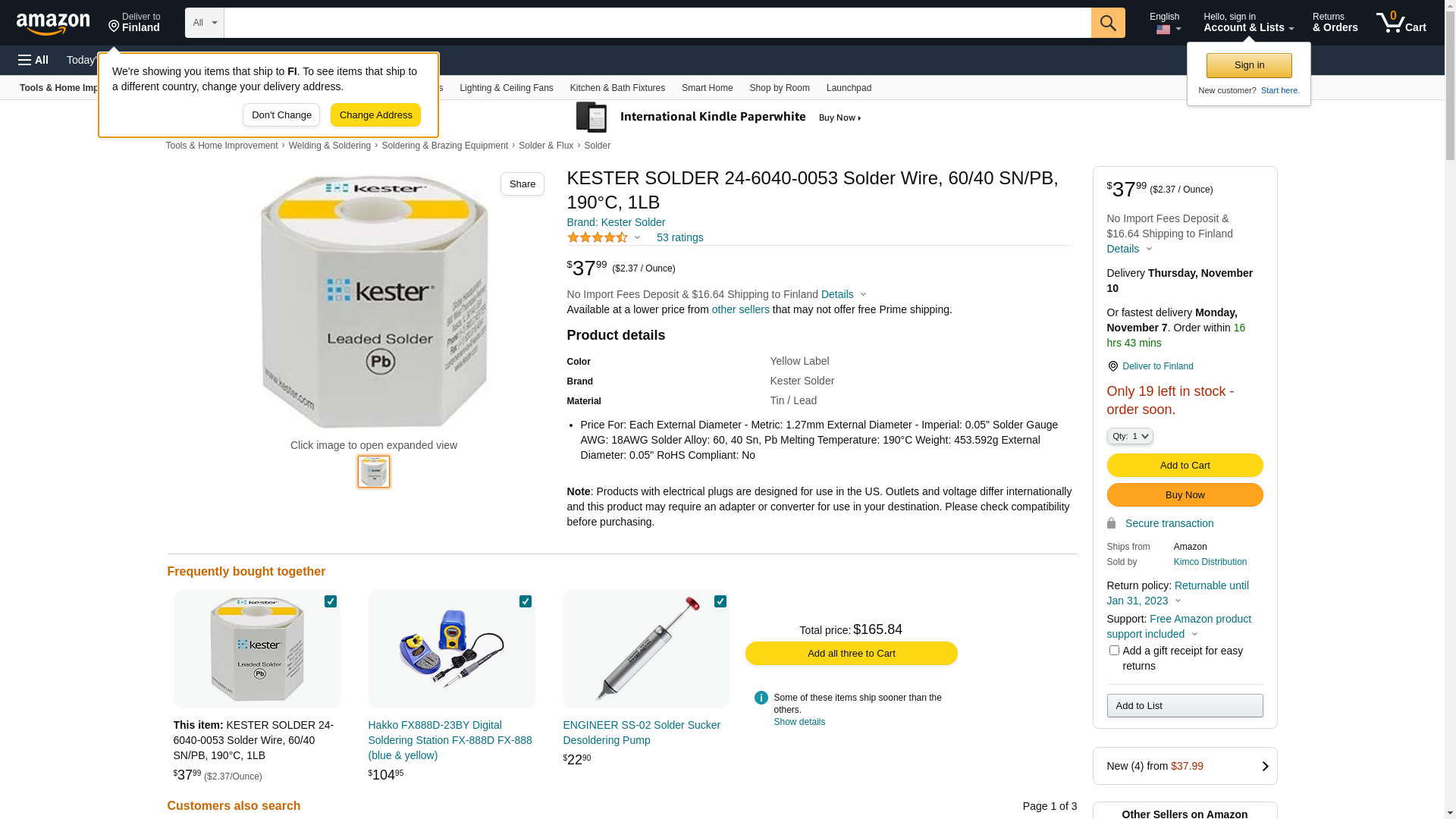Open the Qty quantity dropdown
The width and height of the screenshot is (1456, 819).
click(x=1130, y=436)
